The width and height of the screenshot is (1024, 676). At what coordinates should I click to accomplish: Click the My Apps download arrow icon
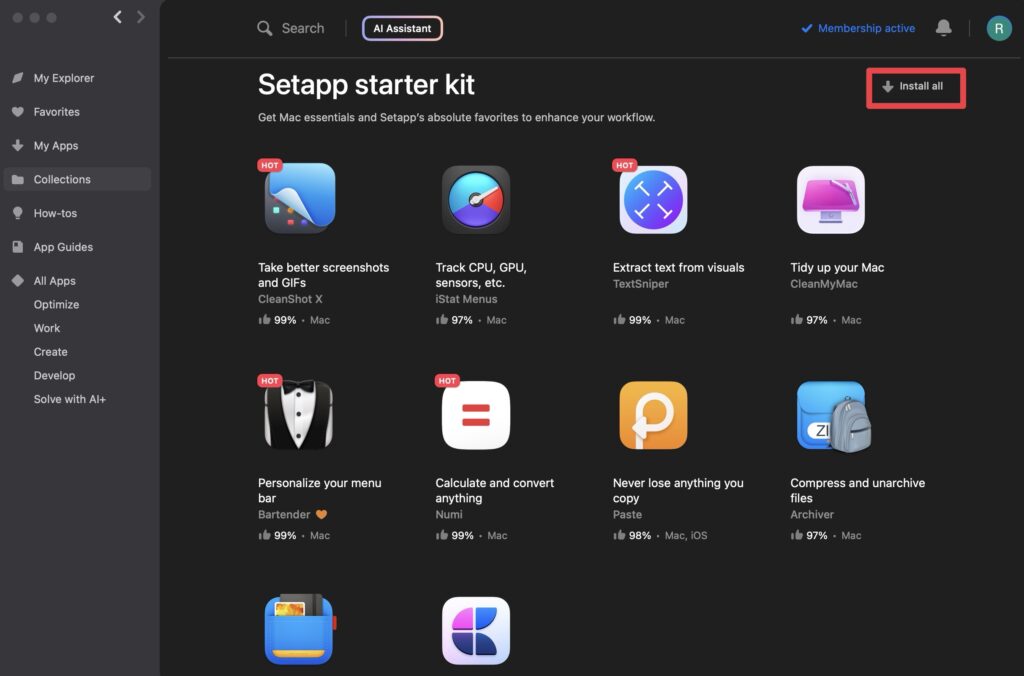point(18,145)
